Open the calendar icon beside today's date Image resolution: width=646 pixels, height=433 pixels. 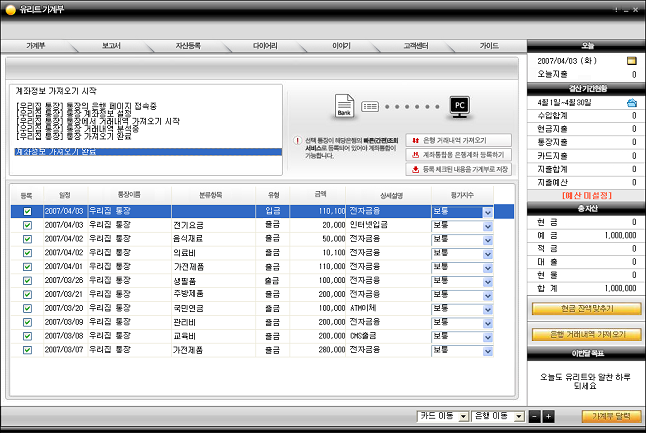(x=631, y=61)
